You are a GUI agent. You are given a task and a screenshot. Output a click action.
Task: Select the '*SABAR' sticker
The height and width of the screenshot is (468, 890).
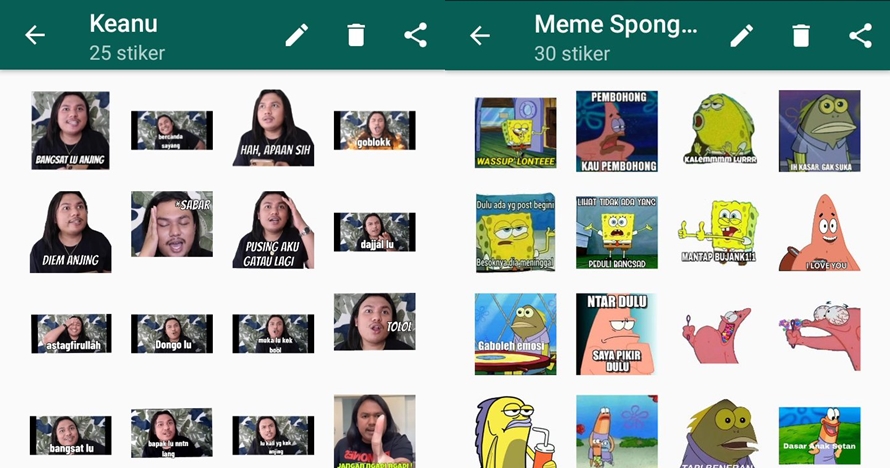point(172,224)
